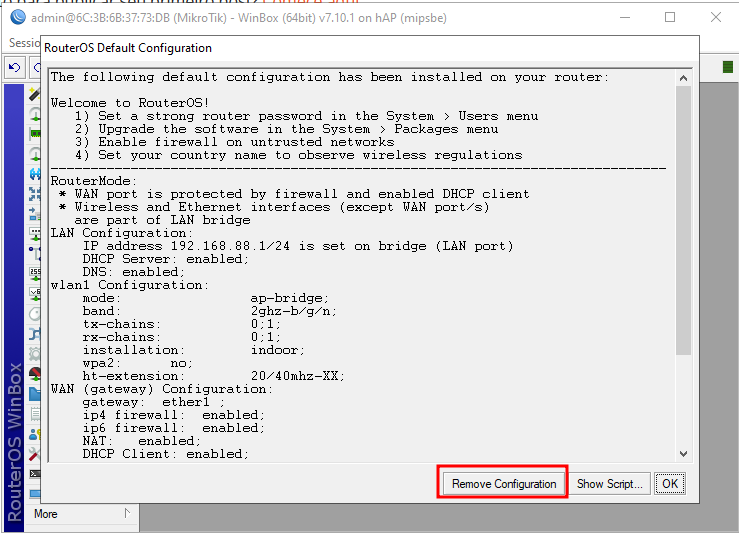Open the IP menu icon labeled 255
Image resolution: width=739 pixels, height=533 pixels.
pyautogui.click(x=34, y=273)
